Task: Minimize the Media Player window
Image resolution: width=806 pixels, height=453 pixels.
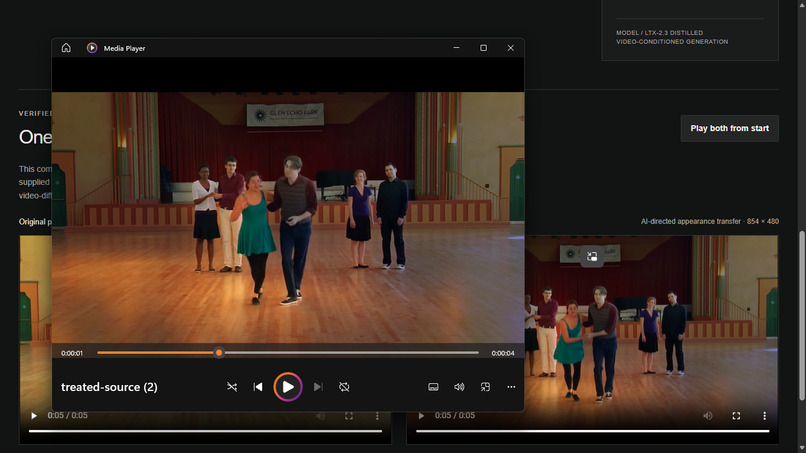Action: pos(456,48)
